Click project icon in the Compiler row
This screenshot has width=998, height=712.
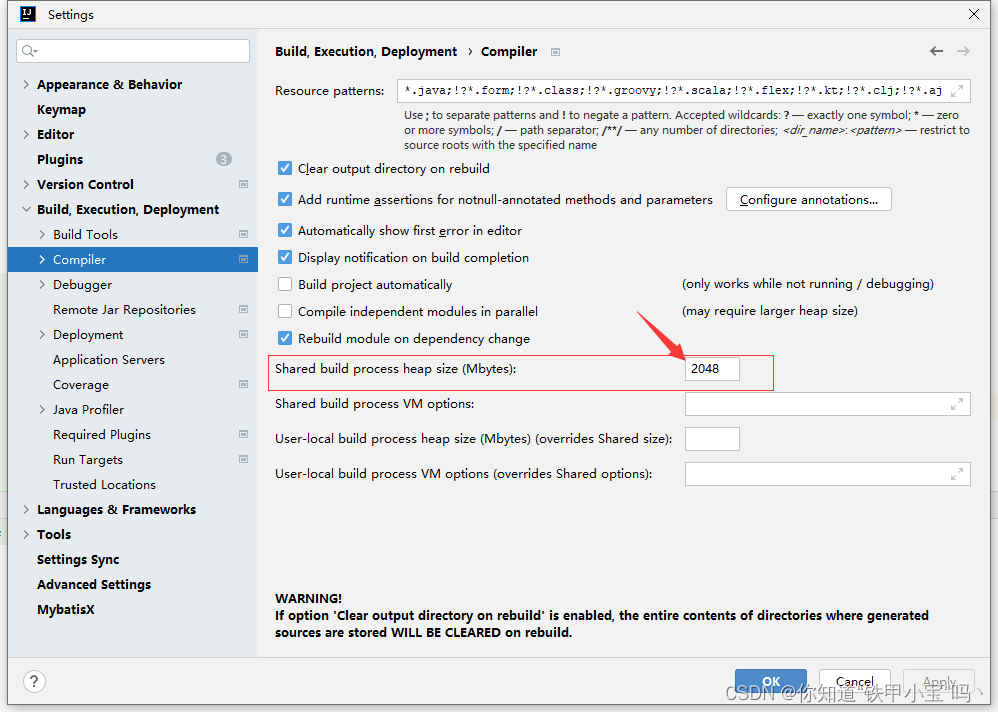point(243,260)
